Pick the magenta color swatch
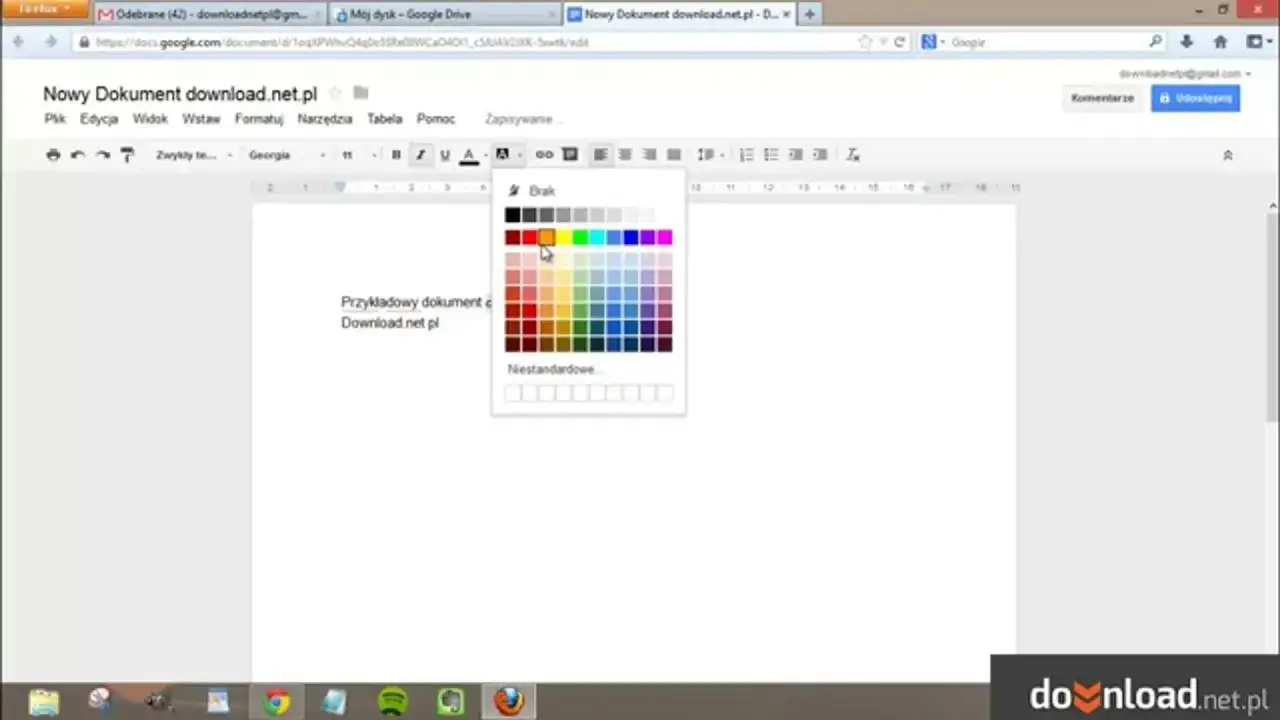Image resolution: width=1280 pixels, height=720 pixels. [x=665, y=237]
